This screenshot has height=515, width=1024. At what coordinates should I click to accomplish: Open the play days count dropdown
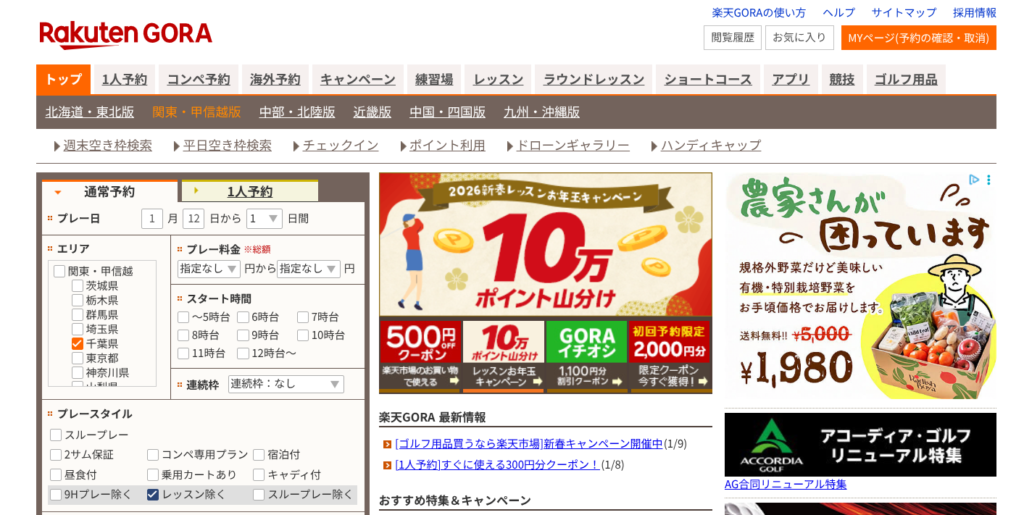point(265,218)
